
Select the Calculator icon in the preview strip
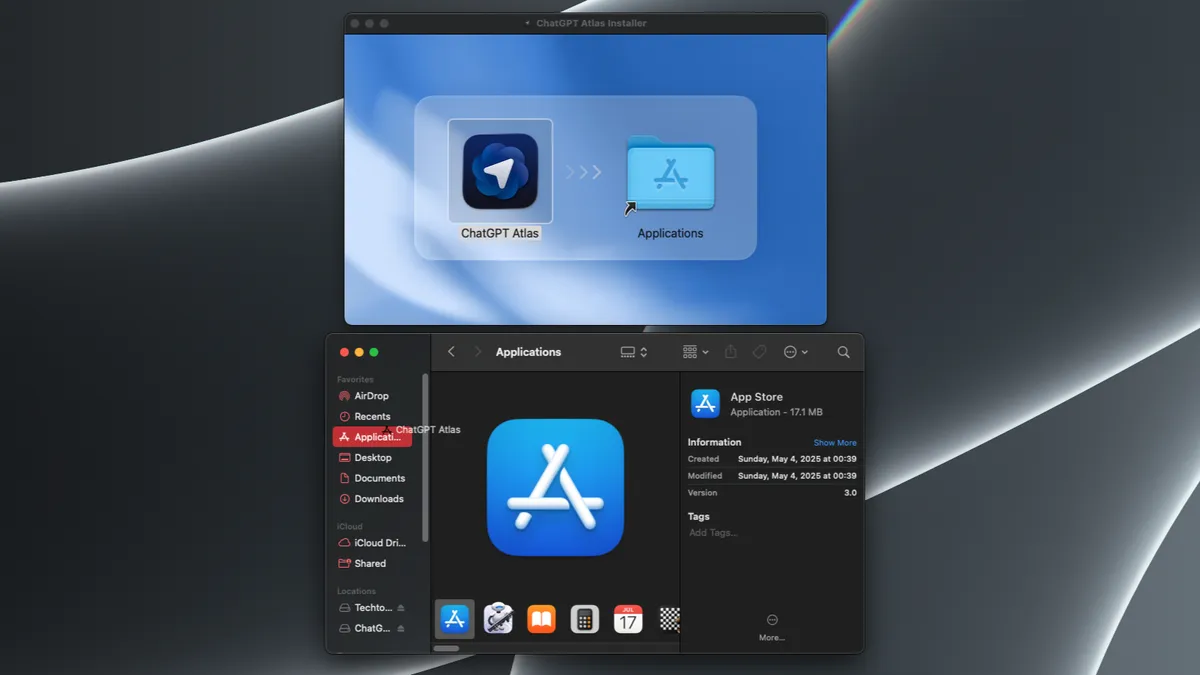tap(583, 619)
